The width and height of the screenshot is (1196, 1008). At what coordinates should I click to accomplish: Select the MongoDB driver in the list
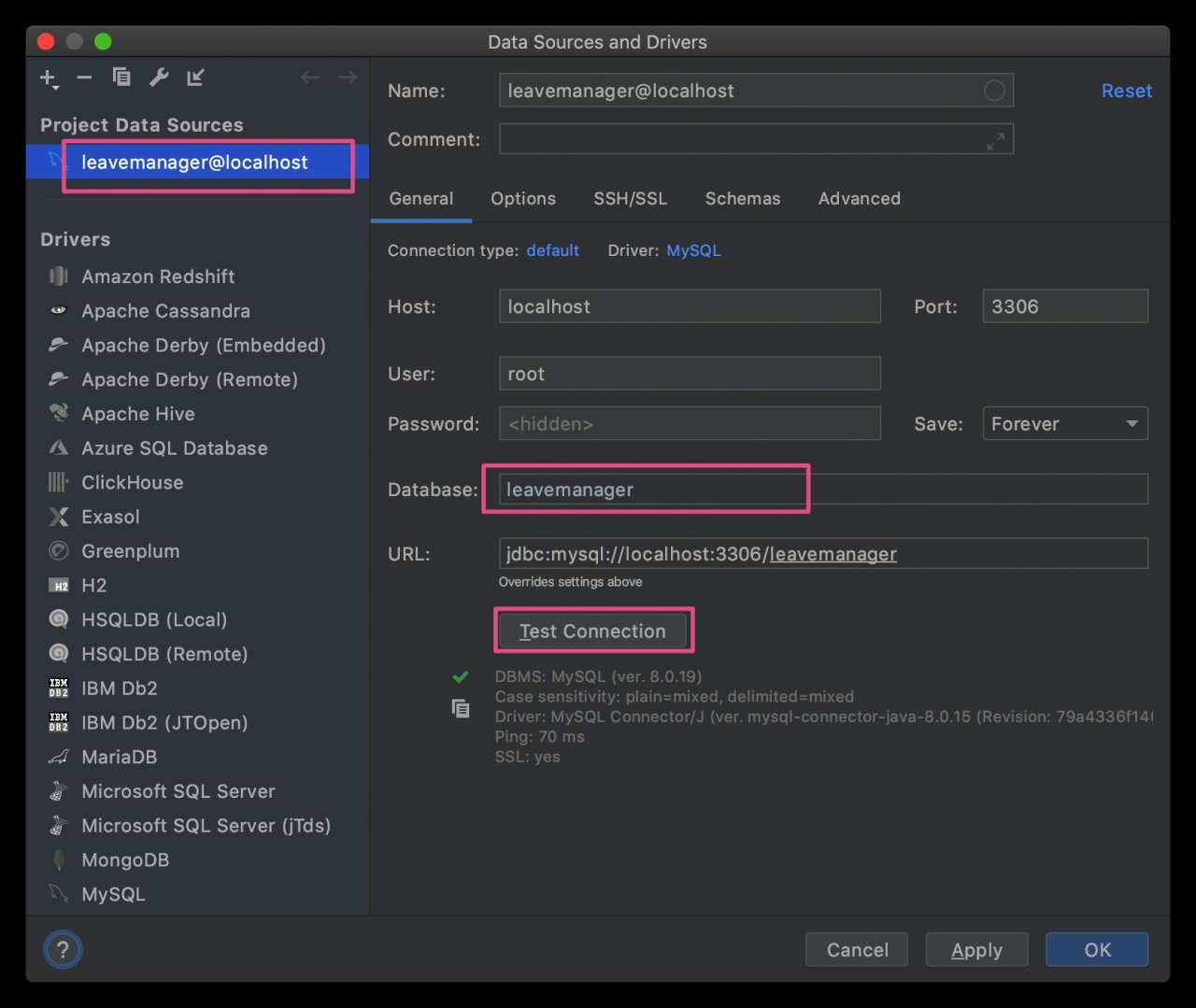(125, 860)
